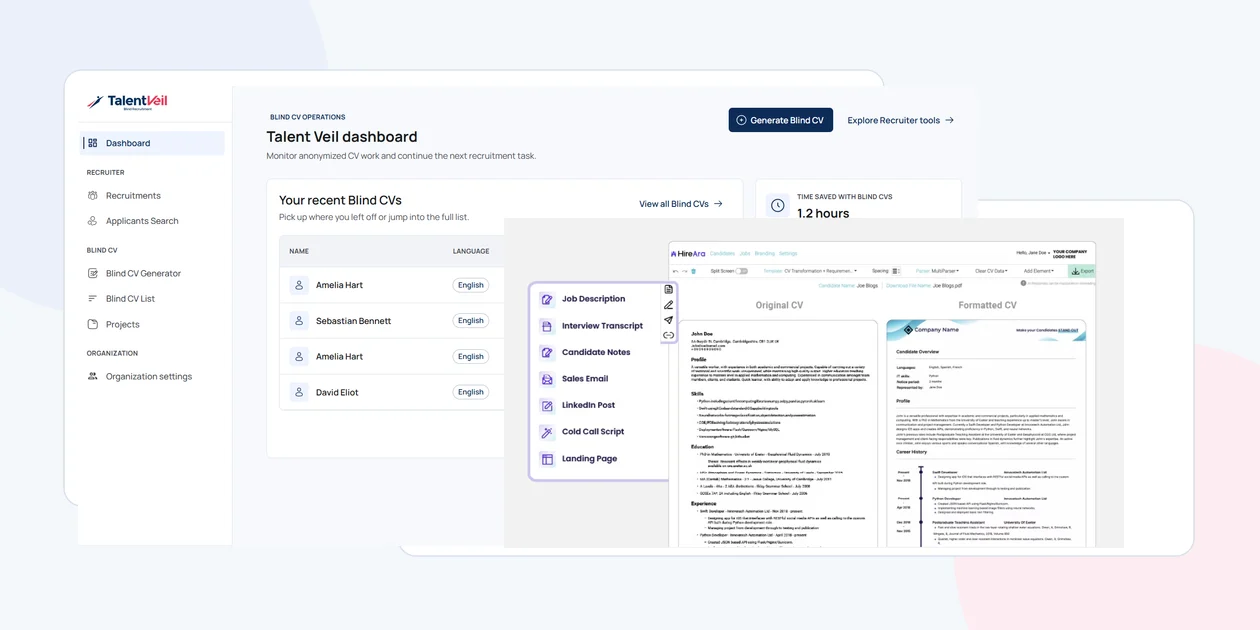The height and width of the screenshot is (630, 1260).
Task: Click English badge in Sebastian Bennett row
Action: (470, 321)
